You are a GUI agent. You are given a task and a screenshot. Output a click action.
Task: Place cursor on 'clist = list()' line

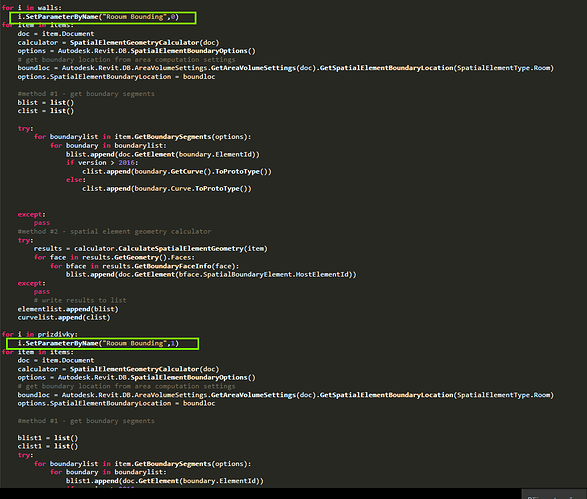[46, 111]
